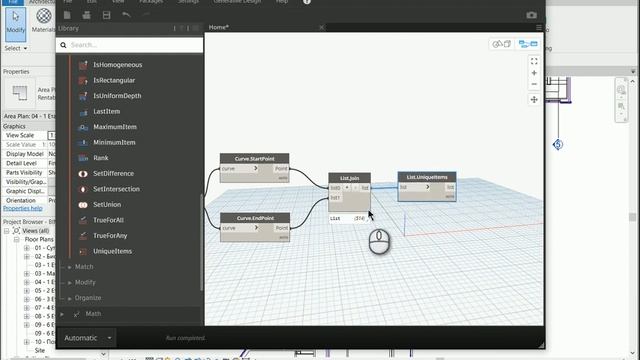
Task: Collapse Views (all) in Project Browser
Action: pyautogui.click(x=7, y=231)
